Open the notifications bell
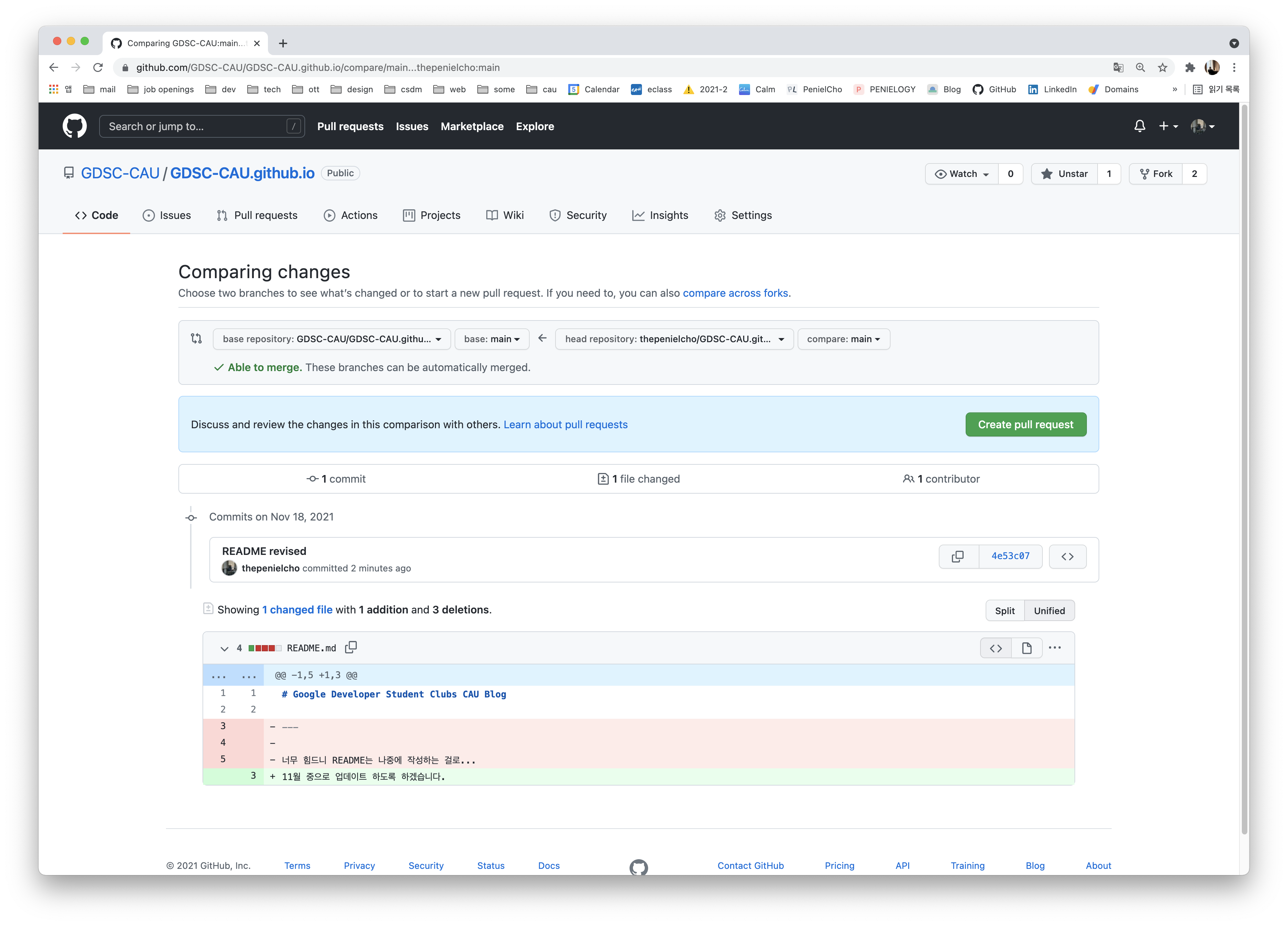This screenshot has width=1288, height=926. (x=1139, y=126)
